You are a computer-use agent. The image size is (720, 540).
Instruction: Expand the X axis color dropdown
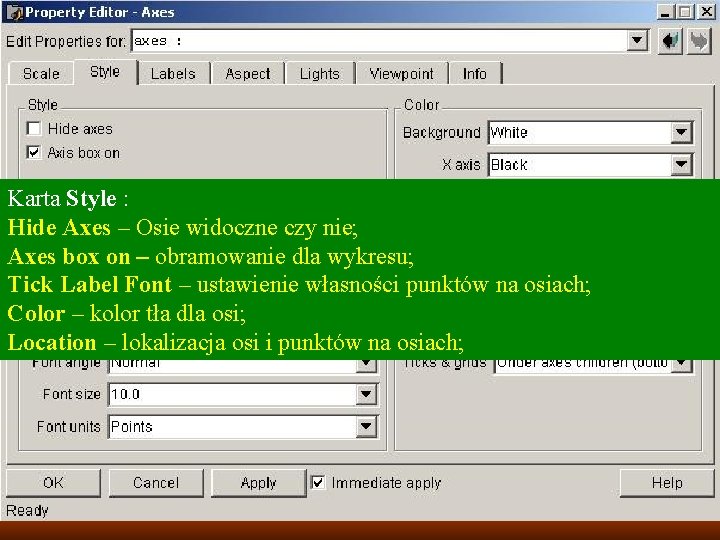tap(681, 164)
